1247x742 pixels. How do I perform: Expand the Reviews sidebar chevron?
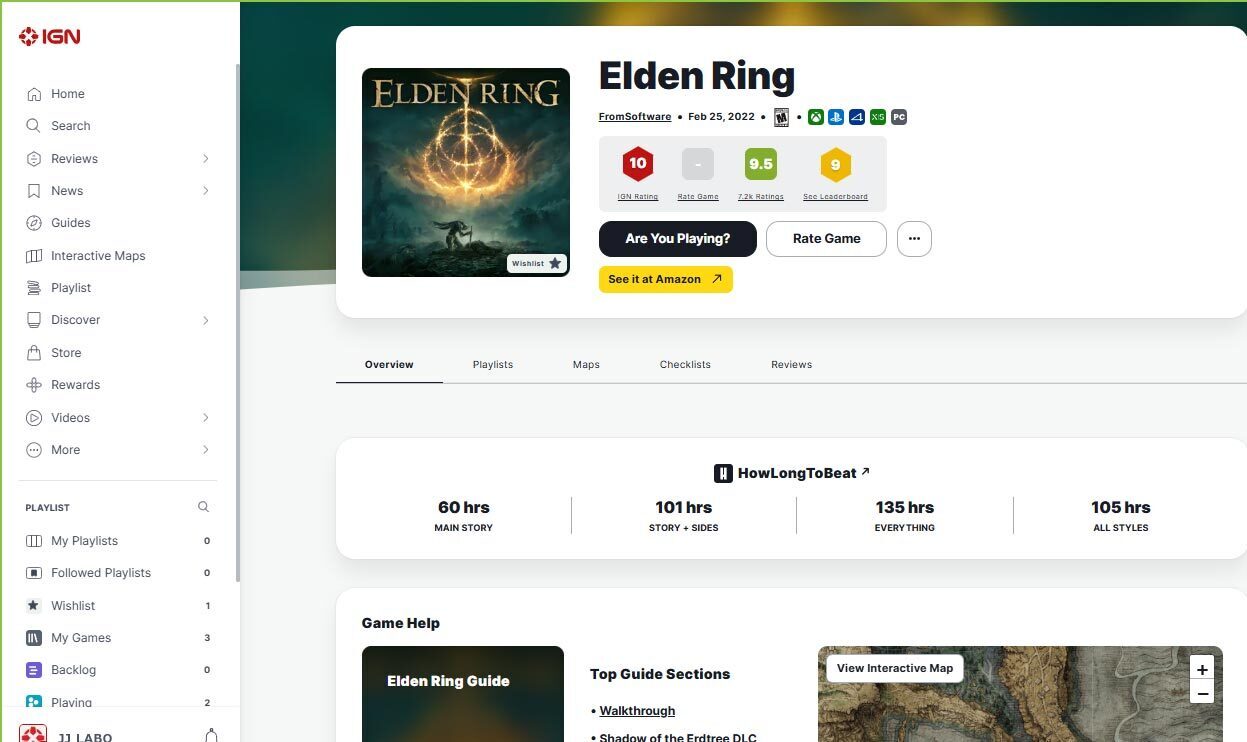click(x=205, y=159)
